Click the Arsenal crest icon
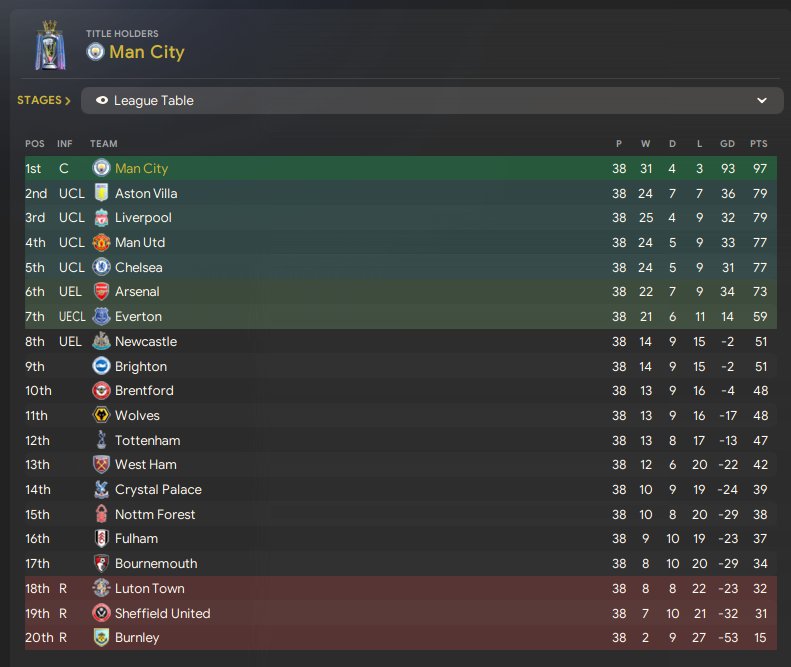 click(x=101, y=292)
